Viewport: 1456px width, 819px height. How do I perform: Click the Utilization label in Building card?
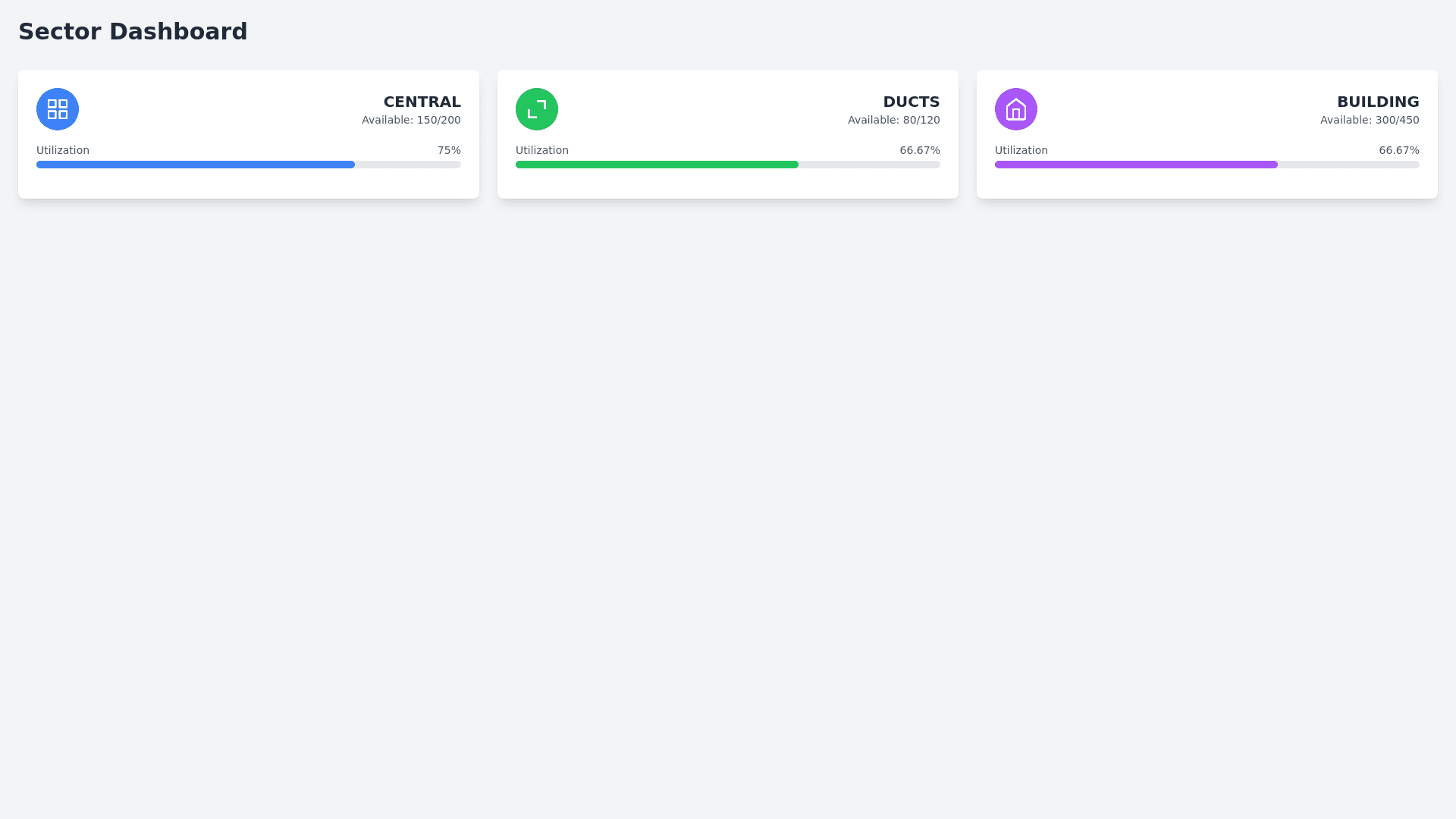coord(1021,150)
